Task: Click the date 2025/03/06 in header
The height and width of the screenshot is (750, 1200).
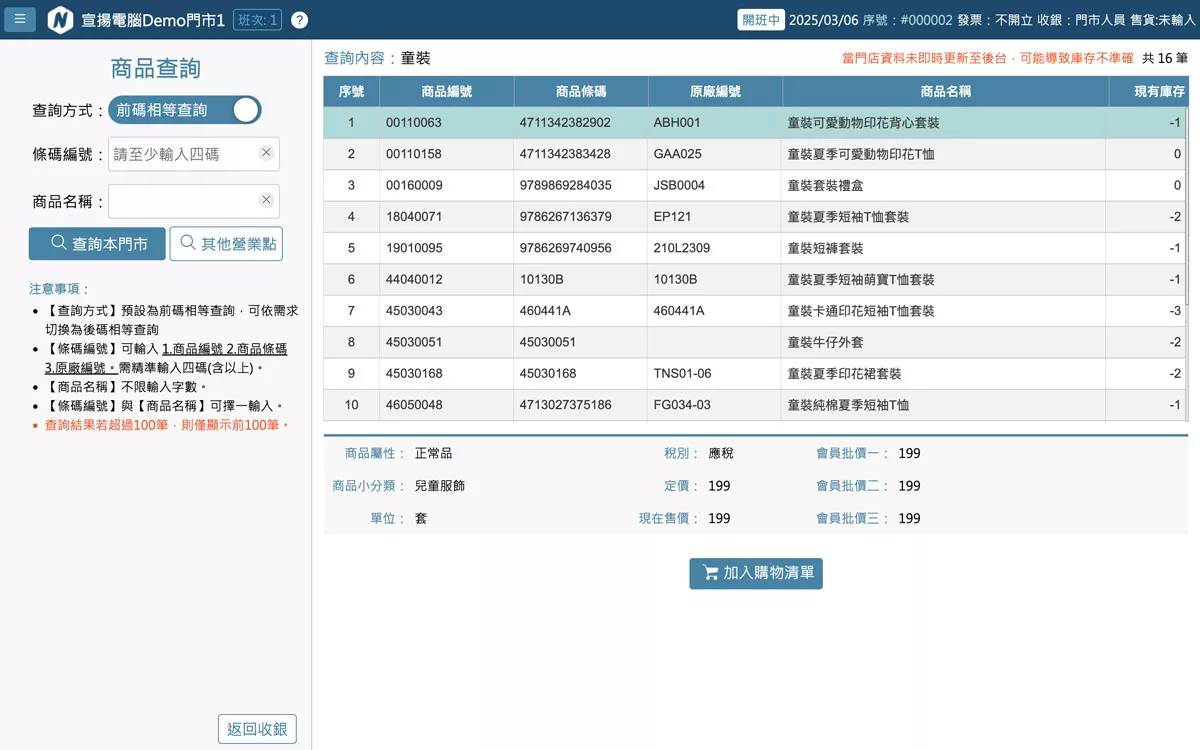Action: [823, 20]
